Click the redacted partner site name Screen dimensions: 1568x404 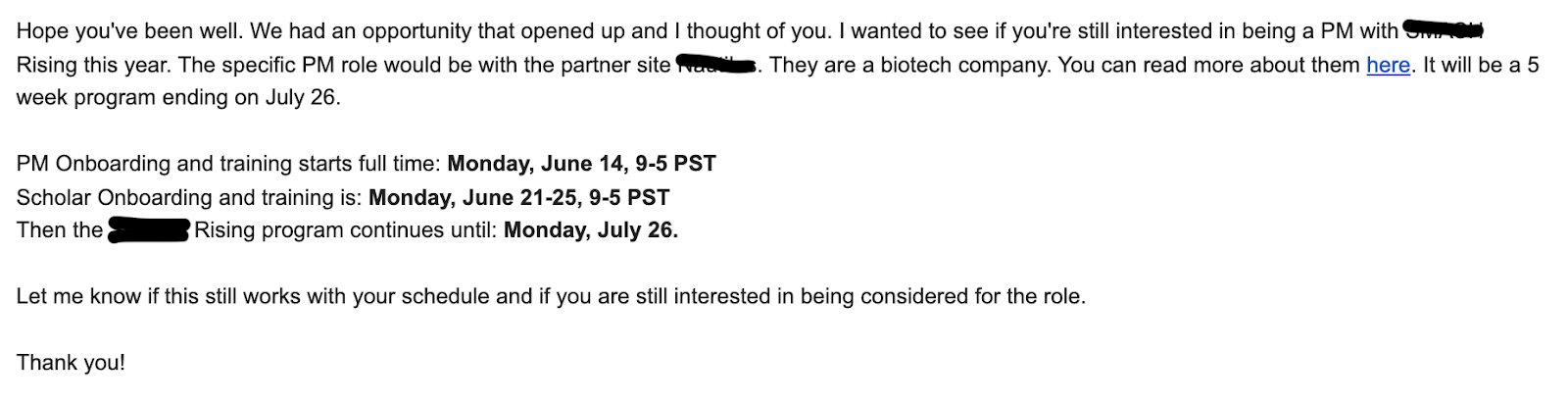717,66
